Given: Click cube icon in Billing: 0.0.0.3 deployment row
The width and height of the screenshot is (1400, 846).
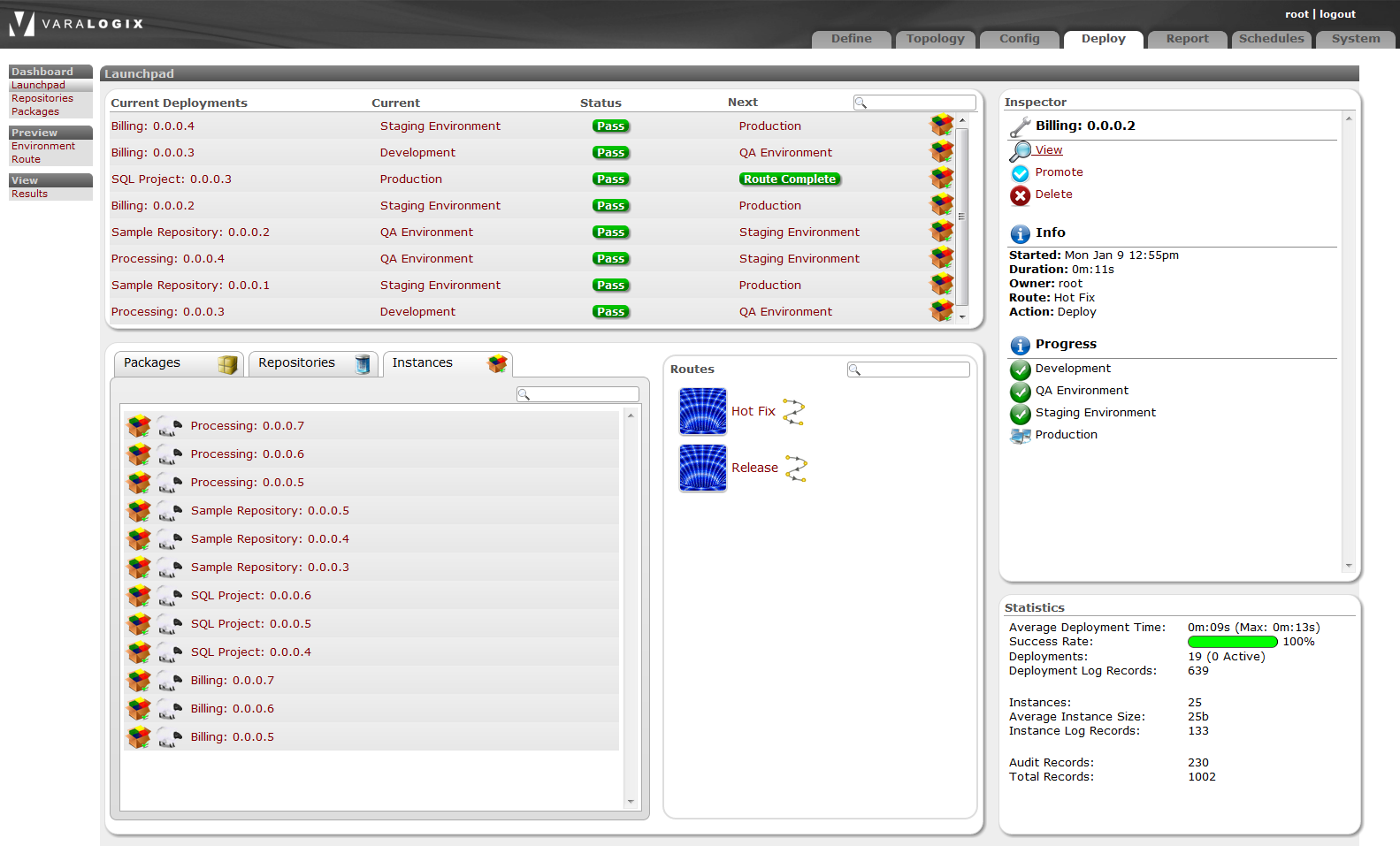Looking at the screenshot, I should [942, 152].
